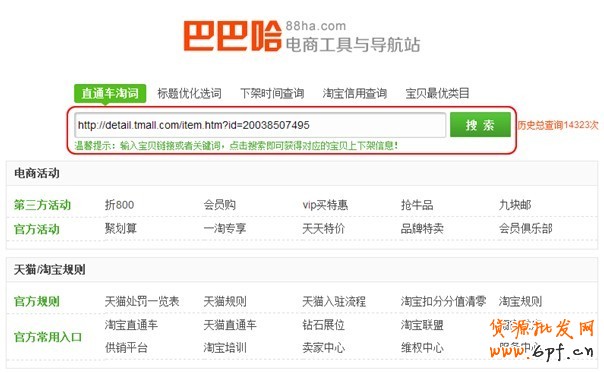Open the 淘宝直通车 entry link
Screen dimensions: 604x373
tap(131, 325)
